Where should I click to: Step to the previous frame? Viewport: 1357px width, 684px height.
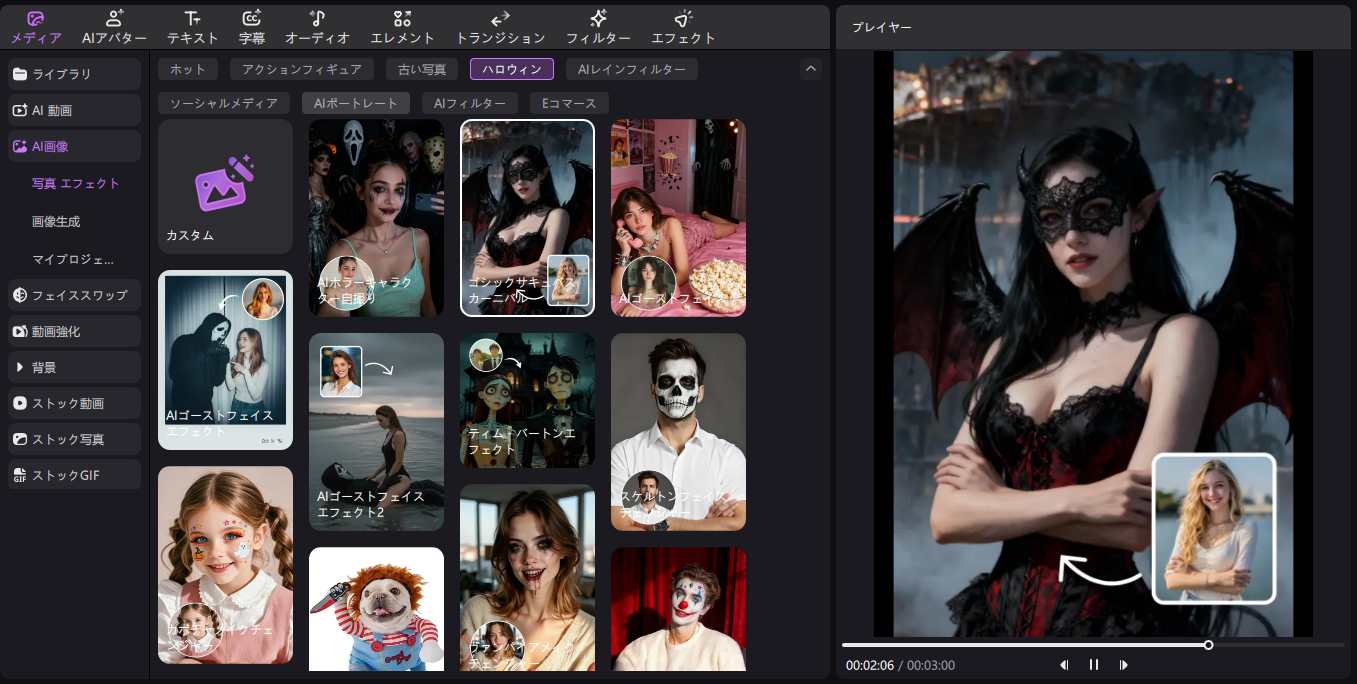[1064, 665]
